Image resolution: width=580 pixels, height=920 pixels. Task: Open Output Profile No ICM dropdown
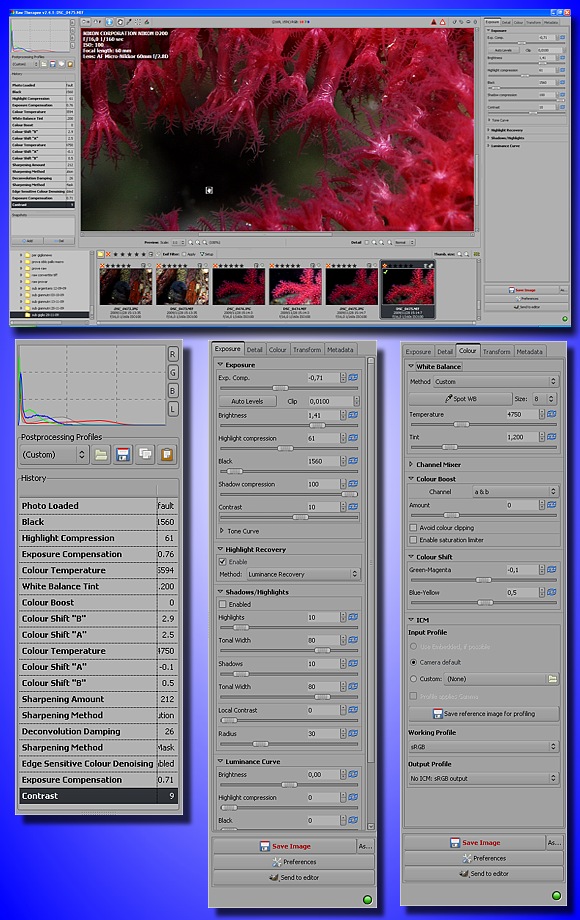tap(483, 779)
